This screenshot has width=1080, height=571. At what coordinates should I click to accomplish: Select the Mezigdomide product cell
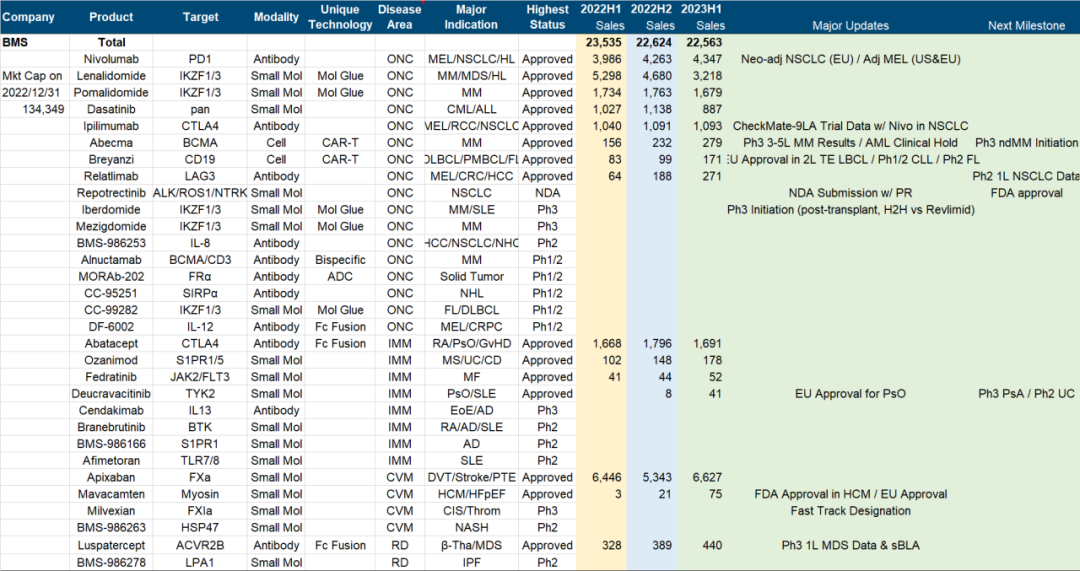click(x=111, y=227)
